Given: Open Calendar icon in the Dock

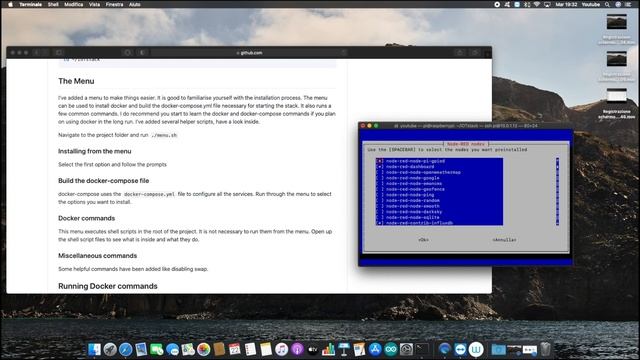Looking at the screenshot, I should tap(235, 349).
